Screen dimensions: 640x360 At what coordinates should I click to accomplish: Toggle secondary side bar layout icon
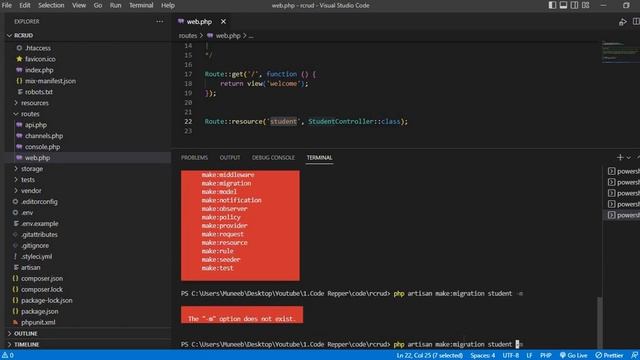point(574,5)
